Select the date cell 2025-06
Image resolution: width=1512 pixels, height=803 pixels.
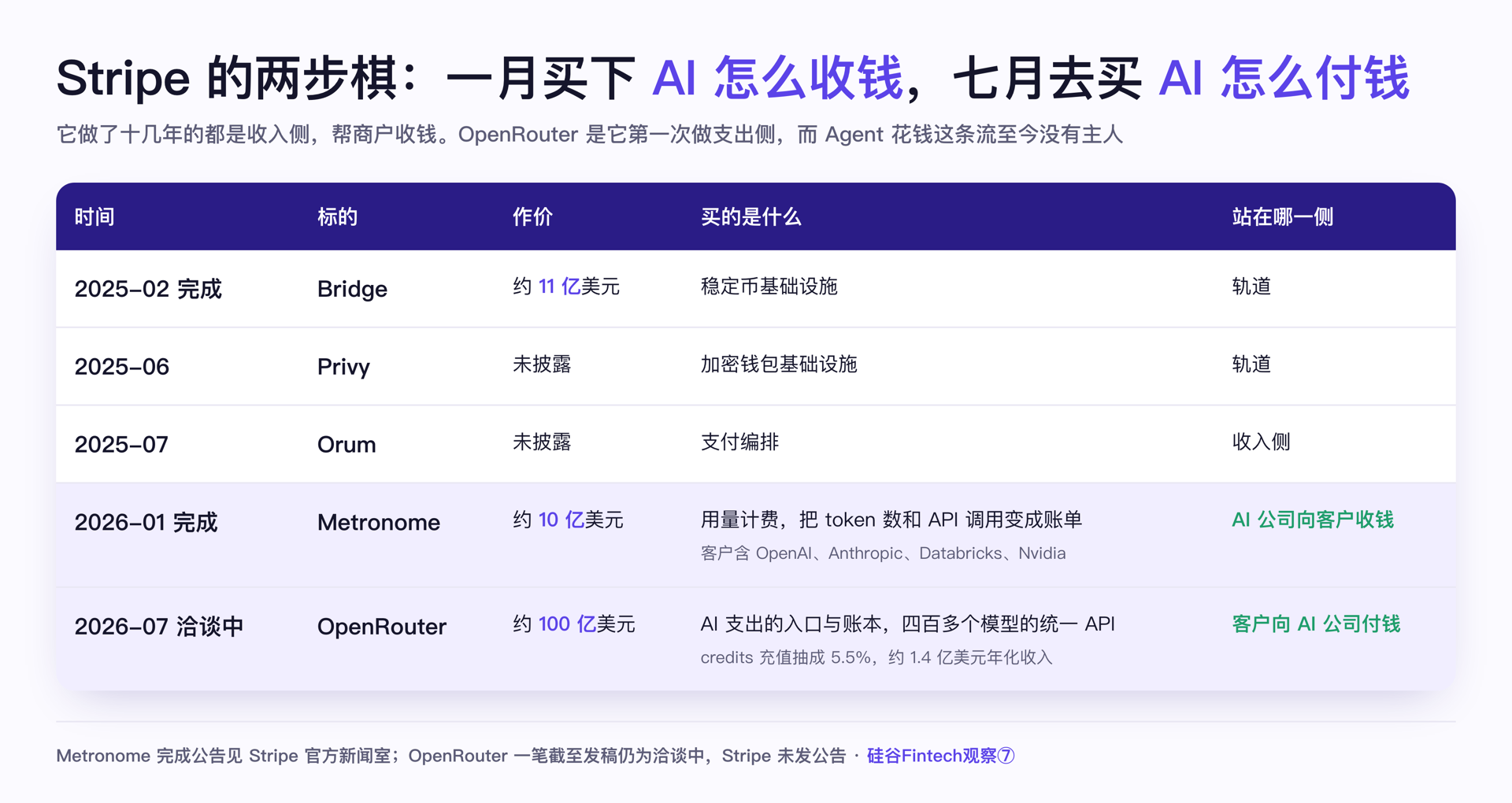pyautogui.click(x=122, y=367)
